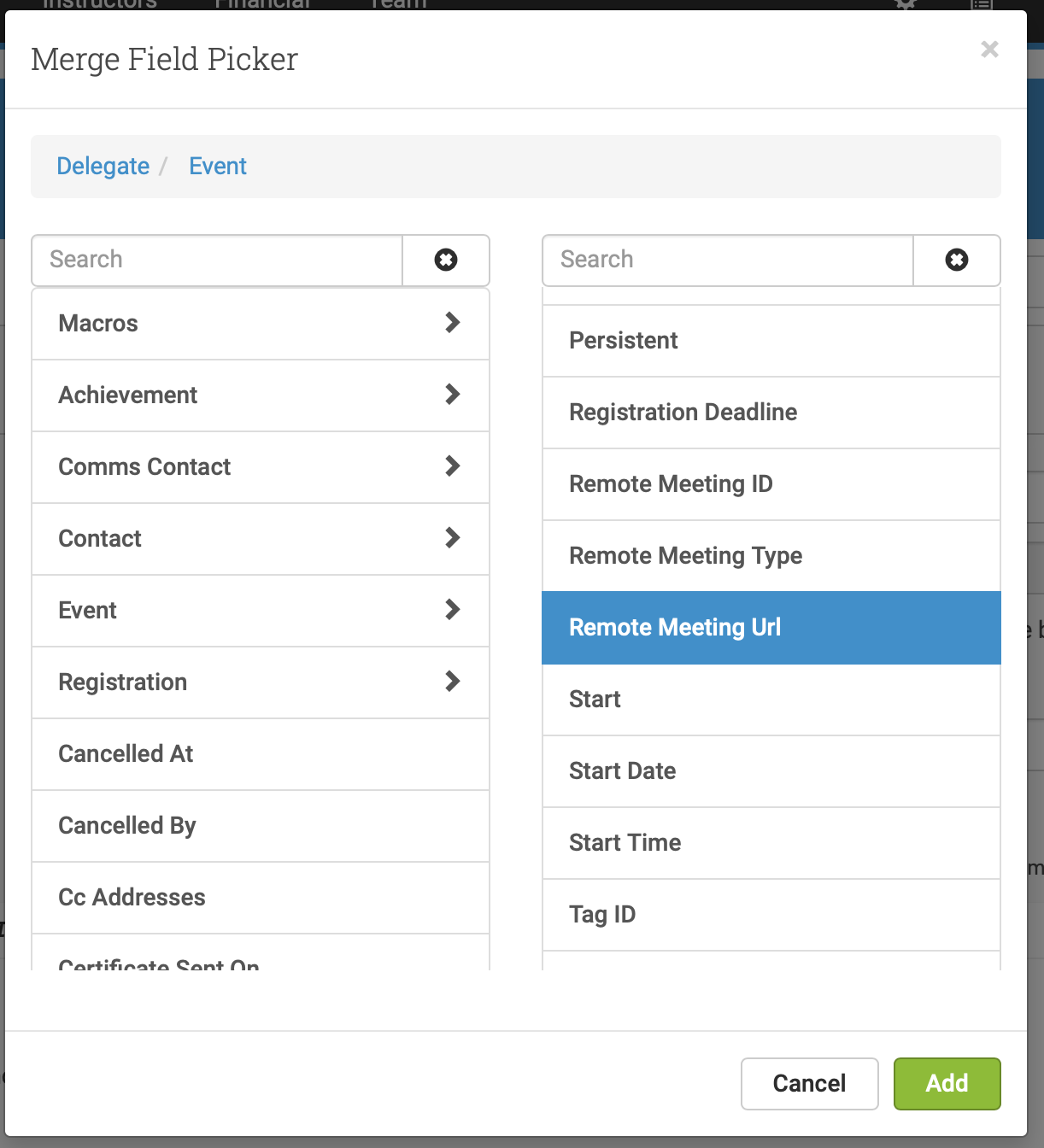
Task: Deselect the Remote Meeting Url field
Action: pyautogui.click(x=770, y=627)
